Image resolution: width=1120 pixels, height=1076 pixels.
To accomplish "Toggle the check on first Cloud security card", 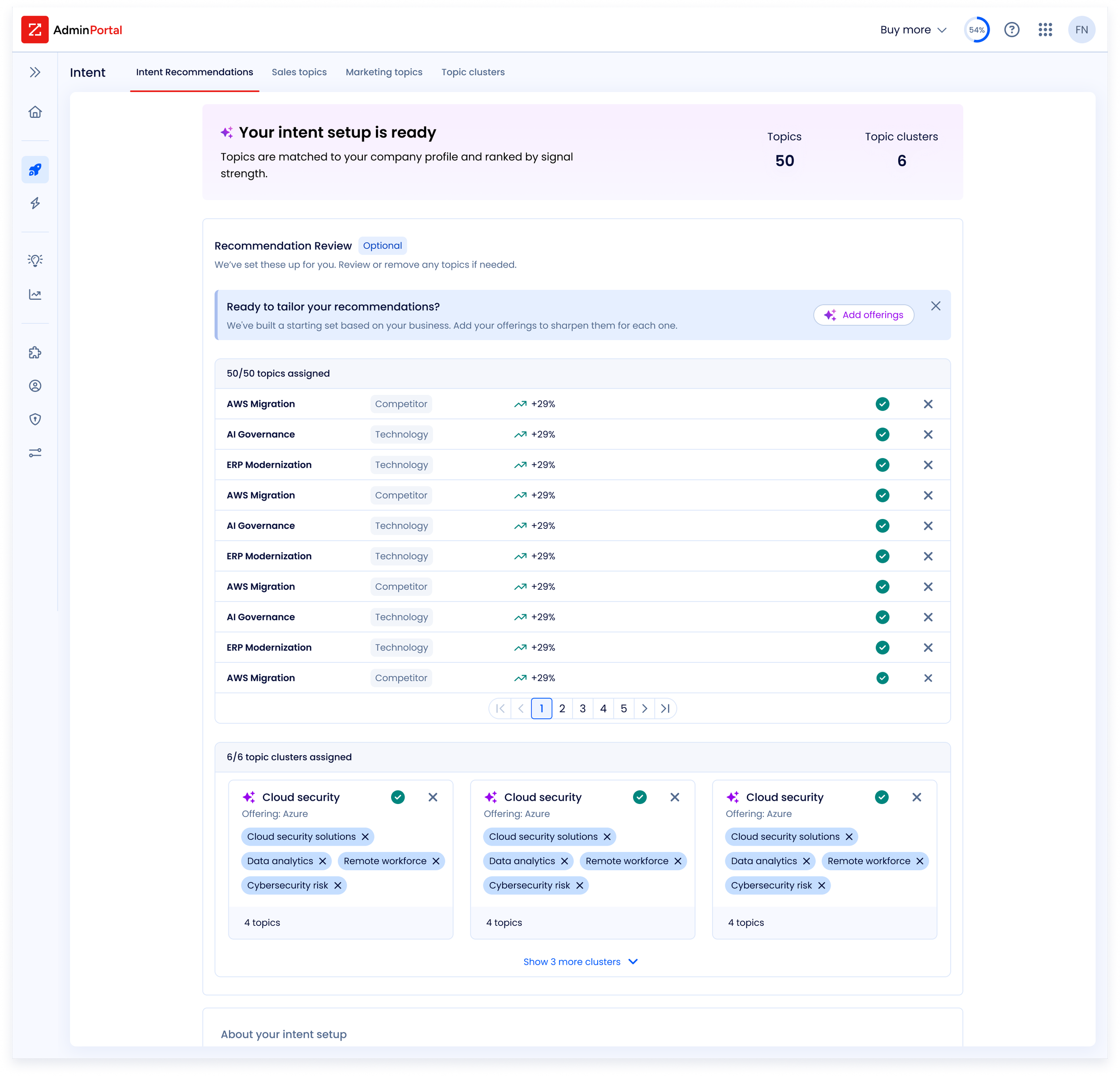I will [x=398, y=797].
